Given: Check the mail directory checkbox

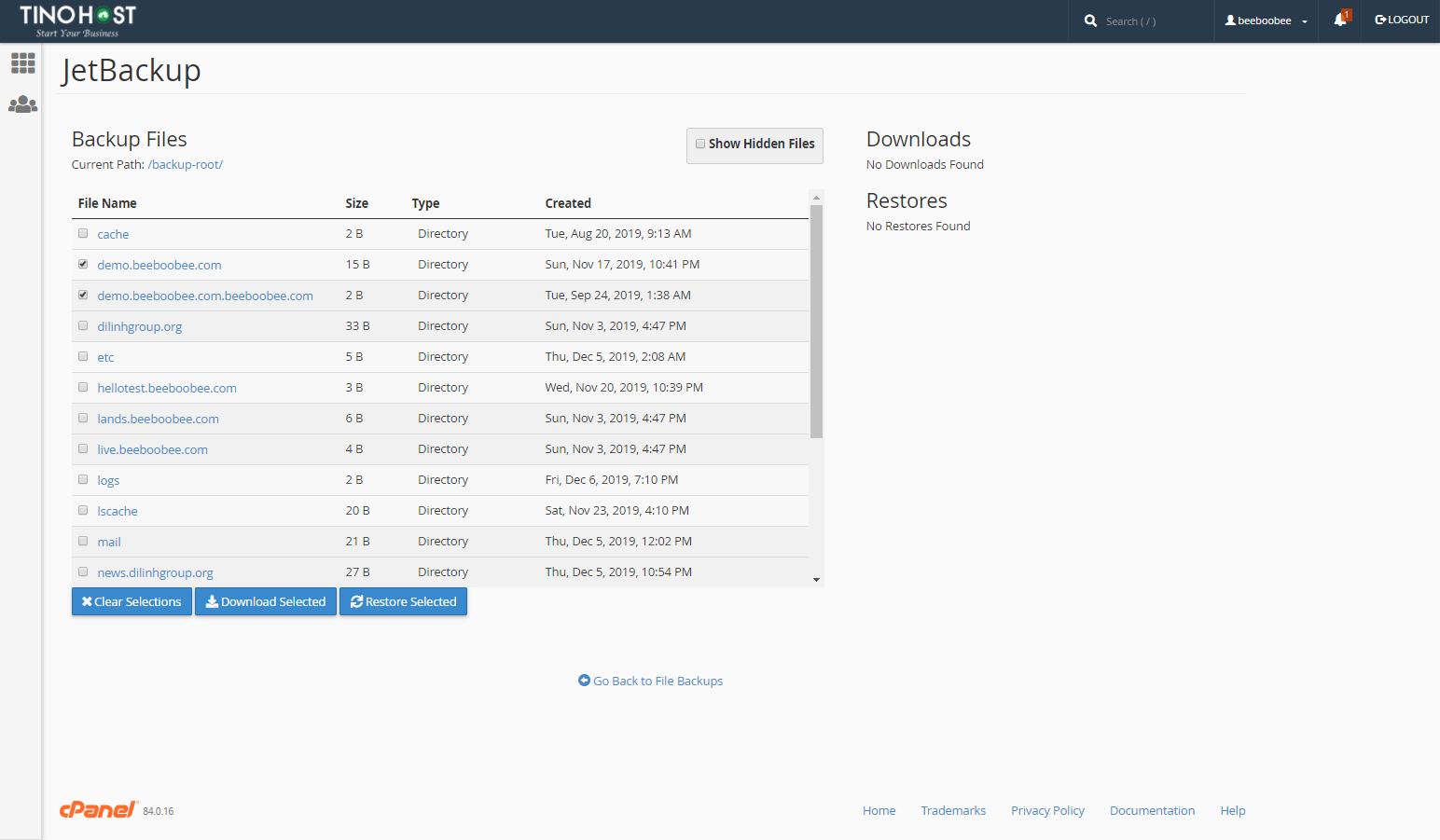Looking at the screenshot, I should (x=83, y=541).
